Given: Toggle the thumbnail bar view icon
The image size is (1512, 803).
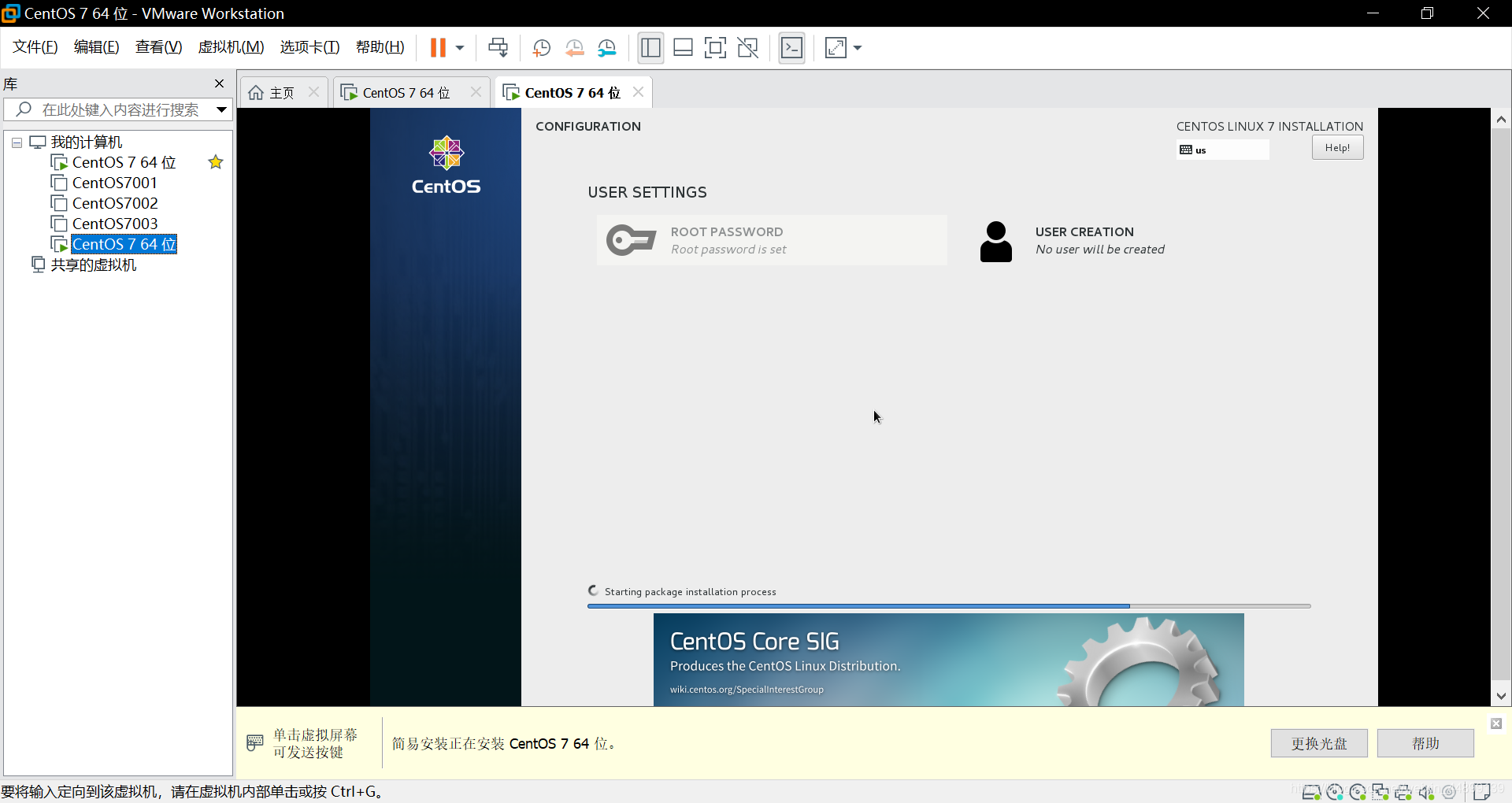Looking at the screenshot, I should click(x=683, y=48).
